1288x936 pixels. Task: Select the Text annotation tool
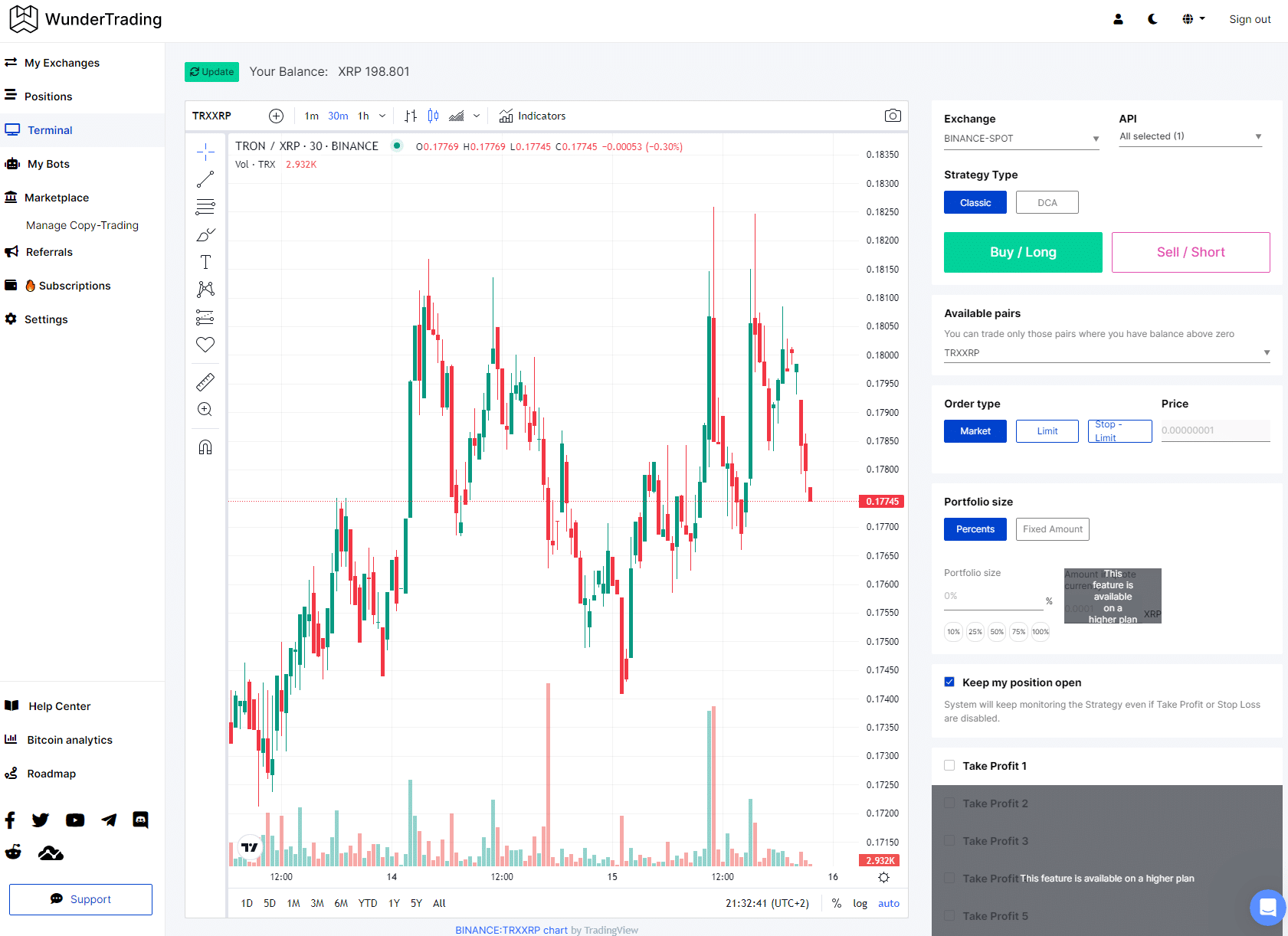tap(205, 262)
